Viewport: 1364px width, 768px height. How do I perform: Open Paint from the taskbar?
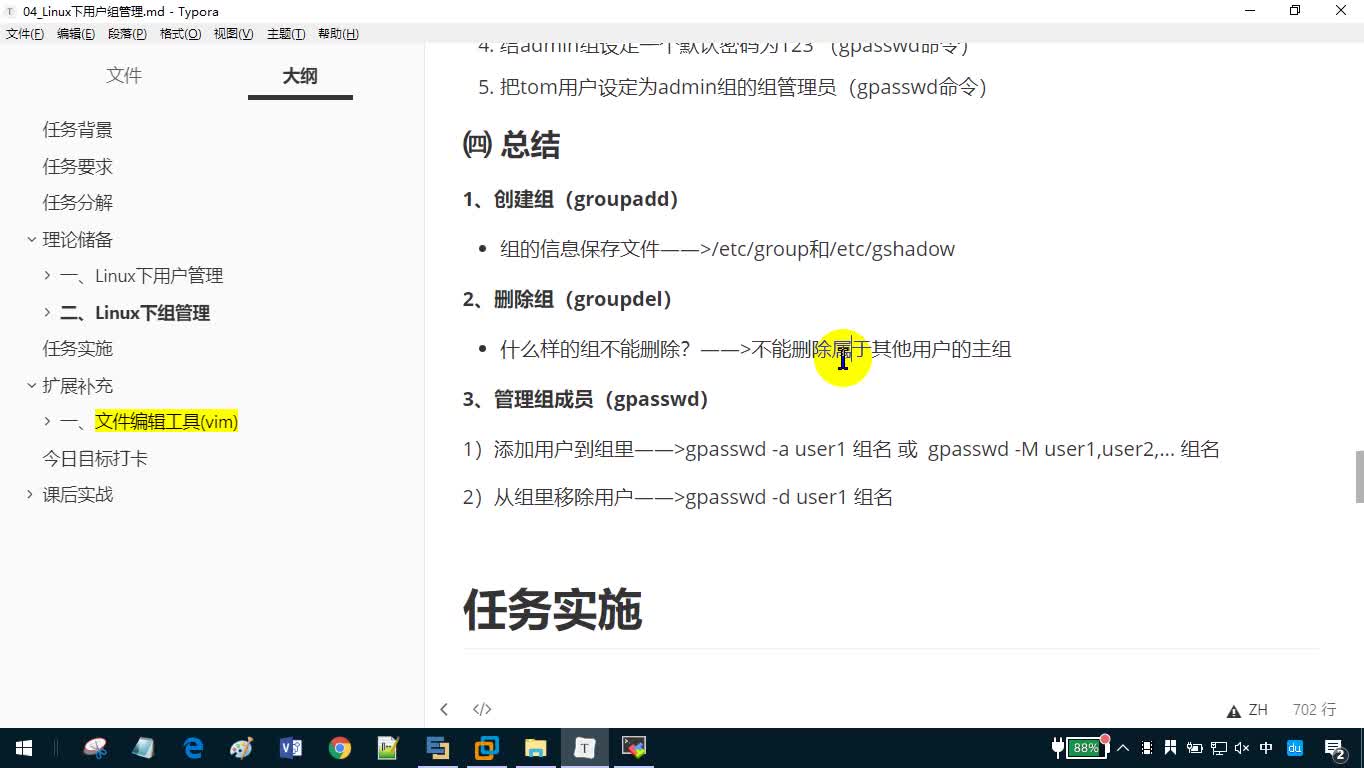tap(241, 748)
